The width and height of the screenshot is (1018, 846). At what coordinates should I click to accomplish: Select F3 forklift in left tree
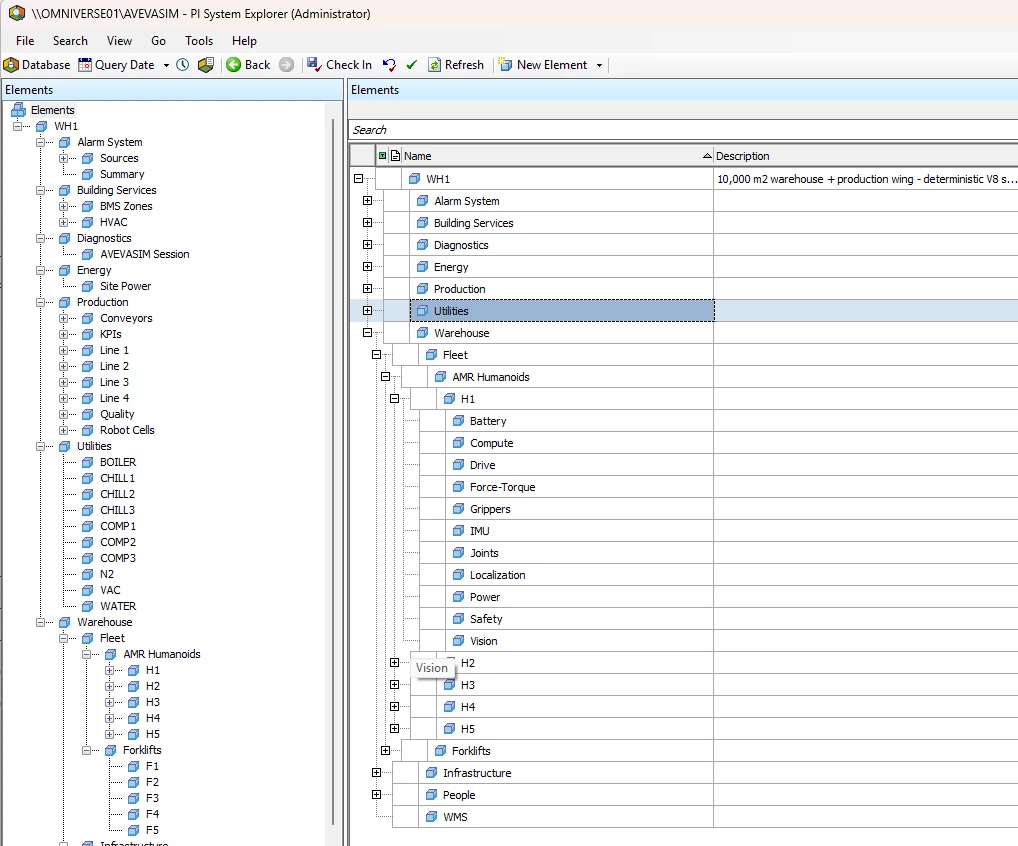point(152,799)
